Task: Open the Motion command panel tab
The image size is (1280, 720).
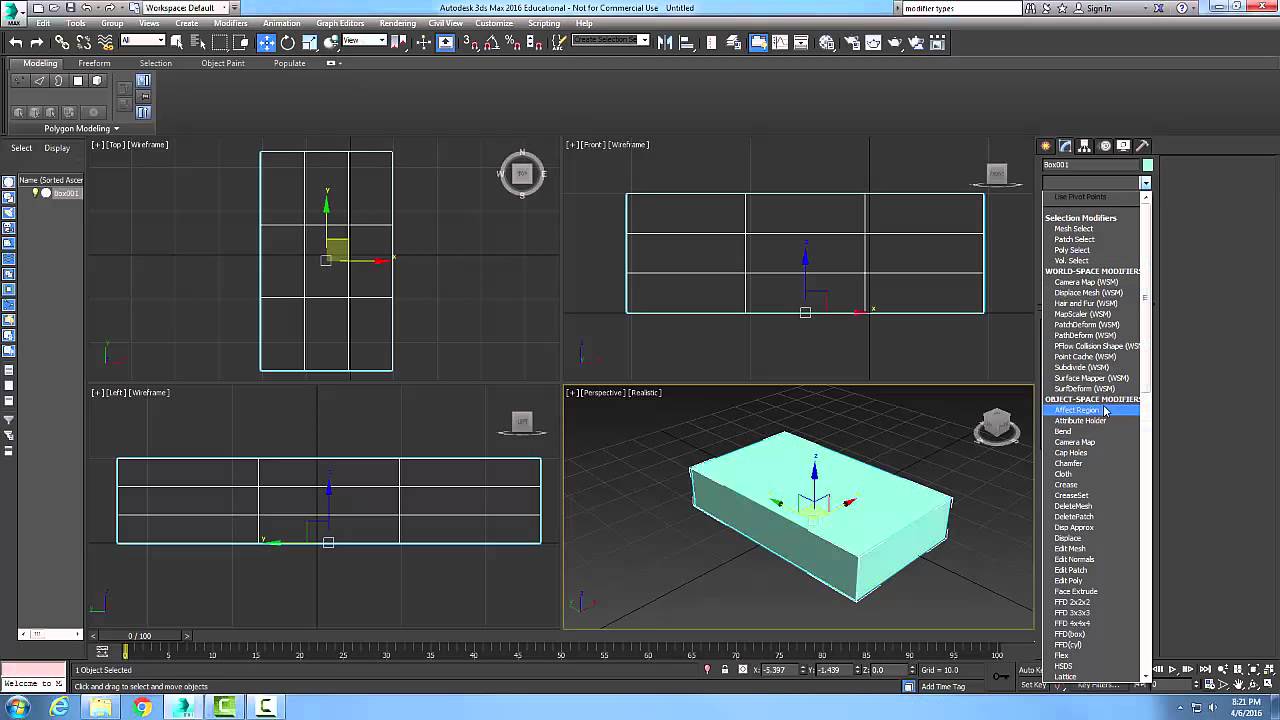Action: (x=1105, y=146)
